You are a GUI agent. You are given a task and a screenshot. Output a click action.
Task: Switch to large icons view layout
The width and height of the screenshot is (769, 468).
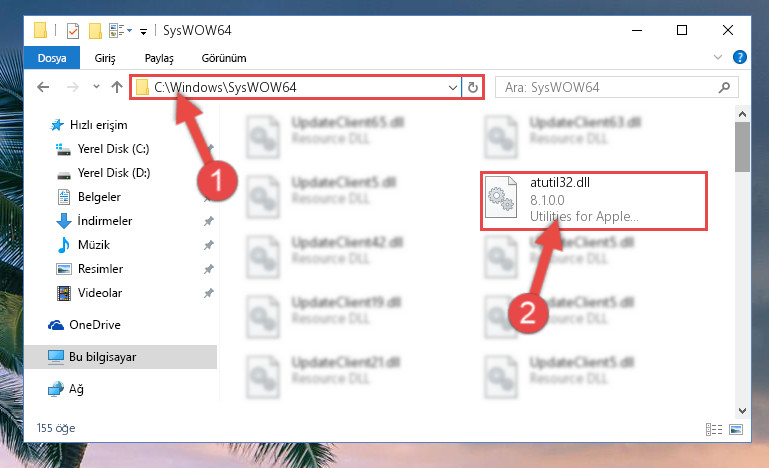(736, 429)
